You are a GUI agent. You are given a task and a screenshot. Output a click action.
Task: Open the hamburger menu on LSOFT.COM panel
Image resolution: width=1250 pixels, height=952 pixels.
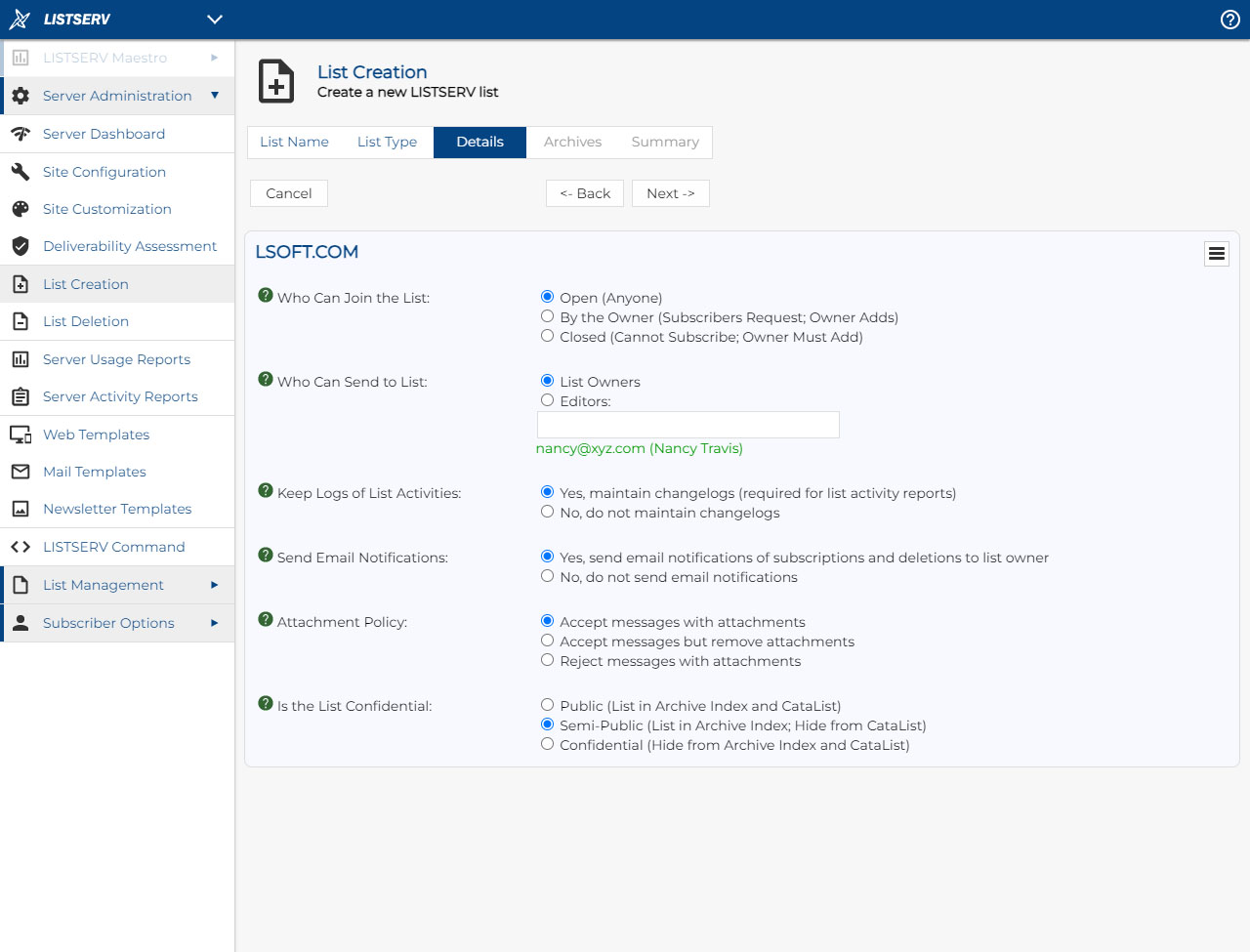[1217, 253]
